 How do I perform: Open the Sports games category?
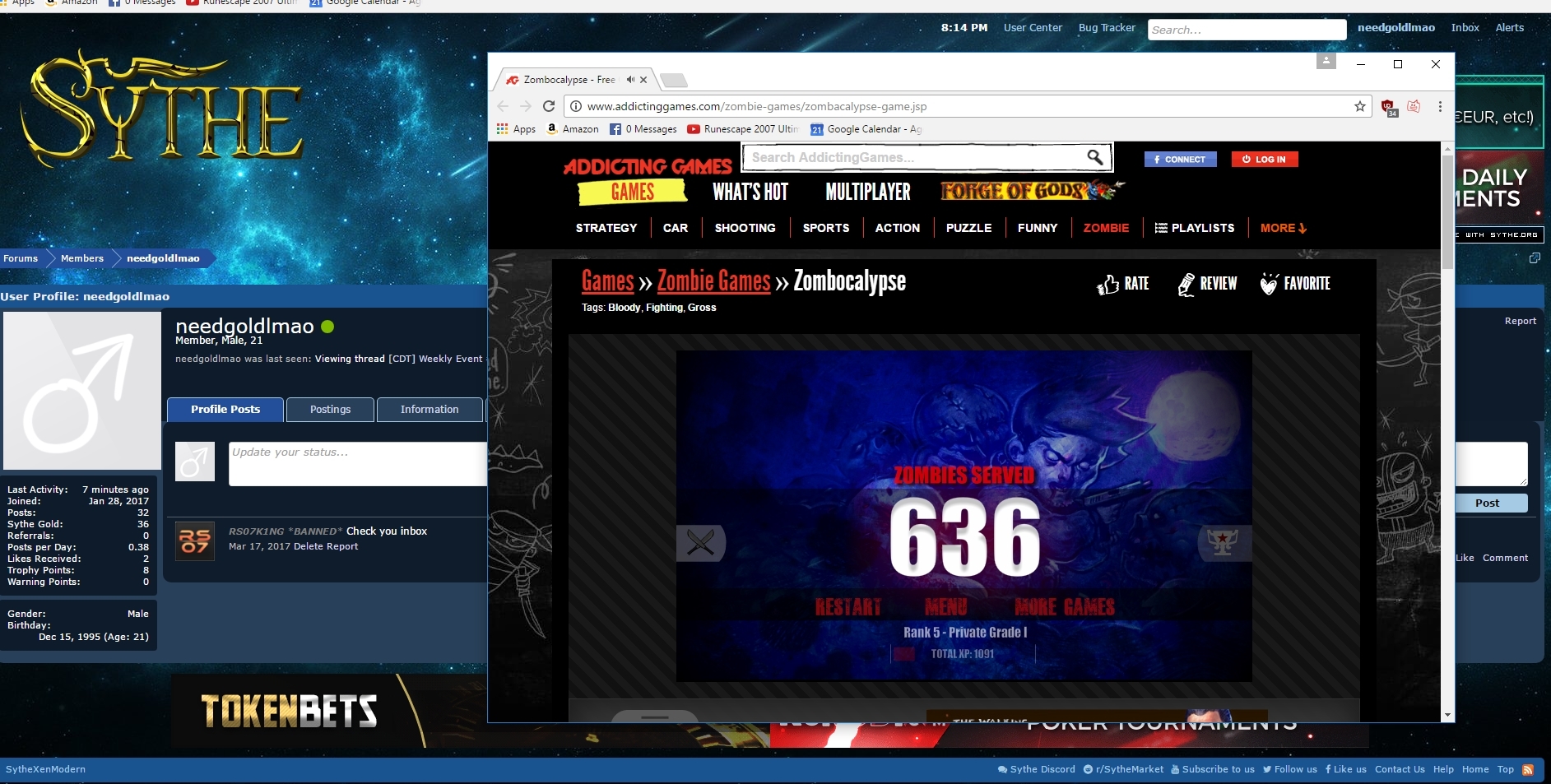pos(826,228)
